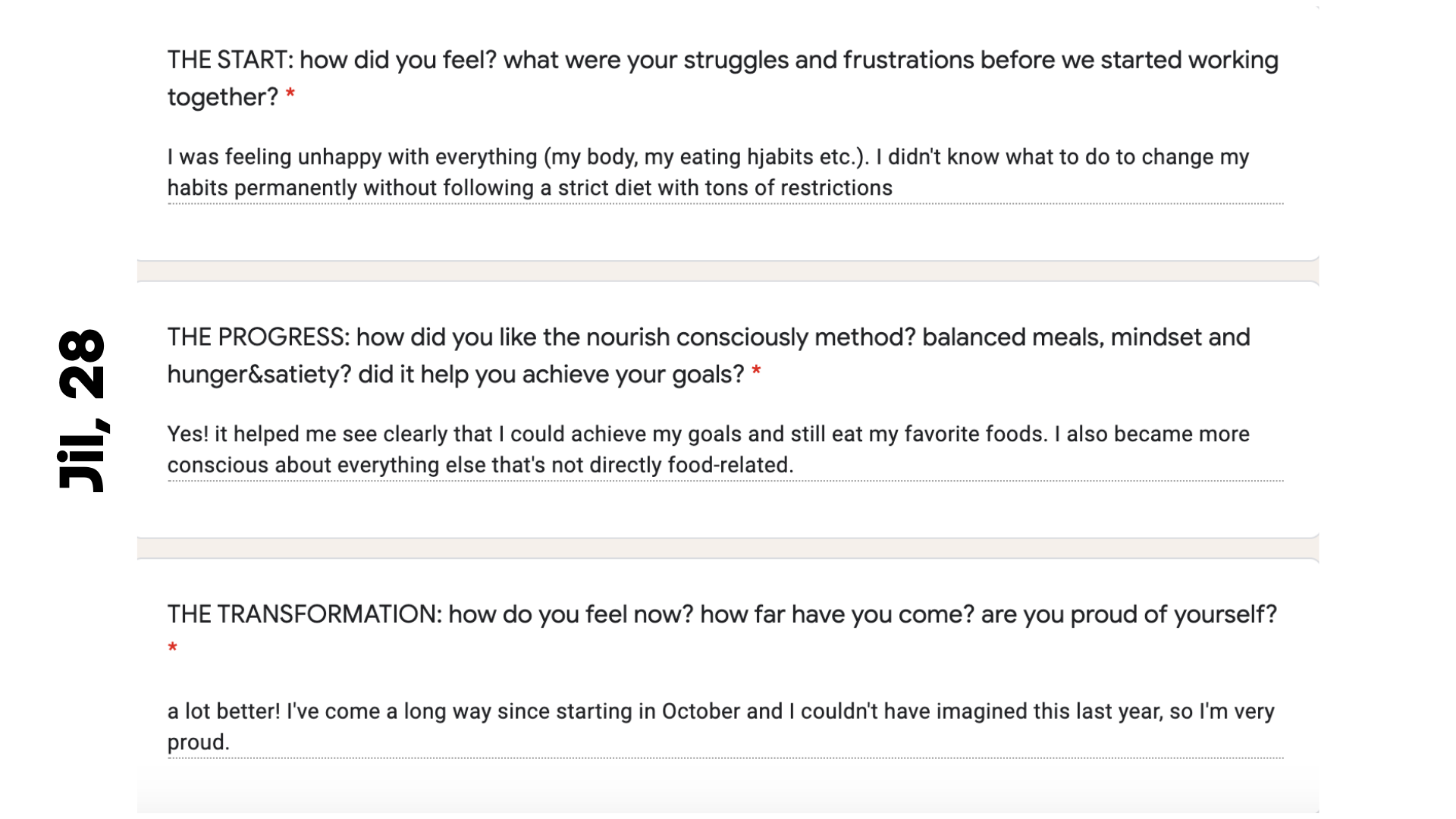Click the red asterisk after "together?"
The image size is (1456, 819).
pyautogui.click(x=290, y=96)
